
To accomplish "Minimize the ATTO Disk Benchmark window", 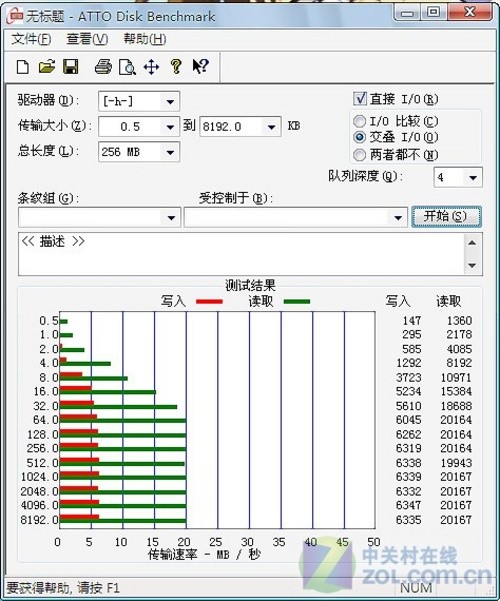I will coord(407,13).
